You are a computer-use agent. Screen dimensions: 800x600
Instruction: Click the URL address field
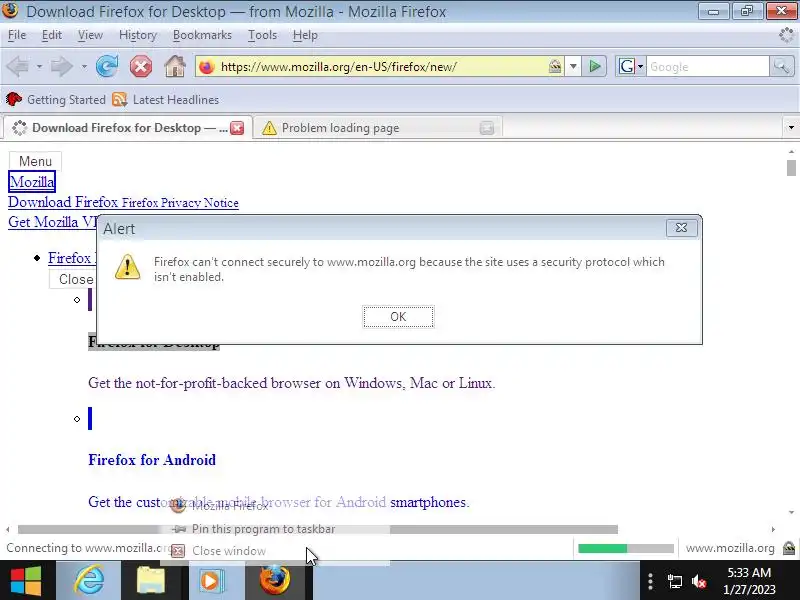click(x=382, y=67)
